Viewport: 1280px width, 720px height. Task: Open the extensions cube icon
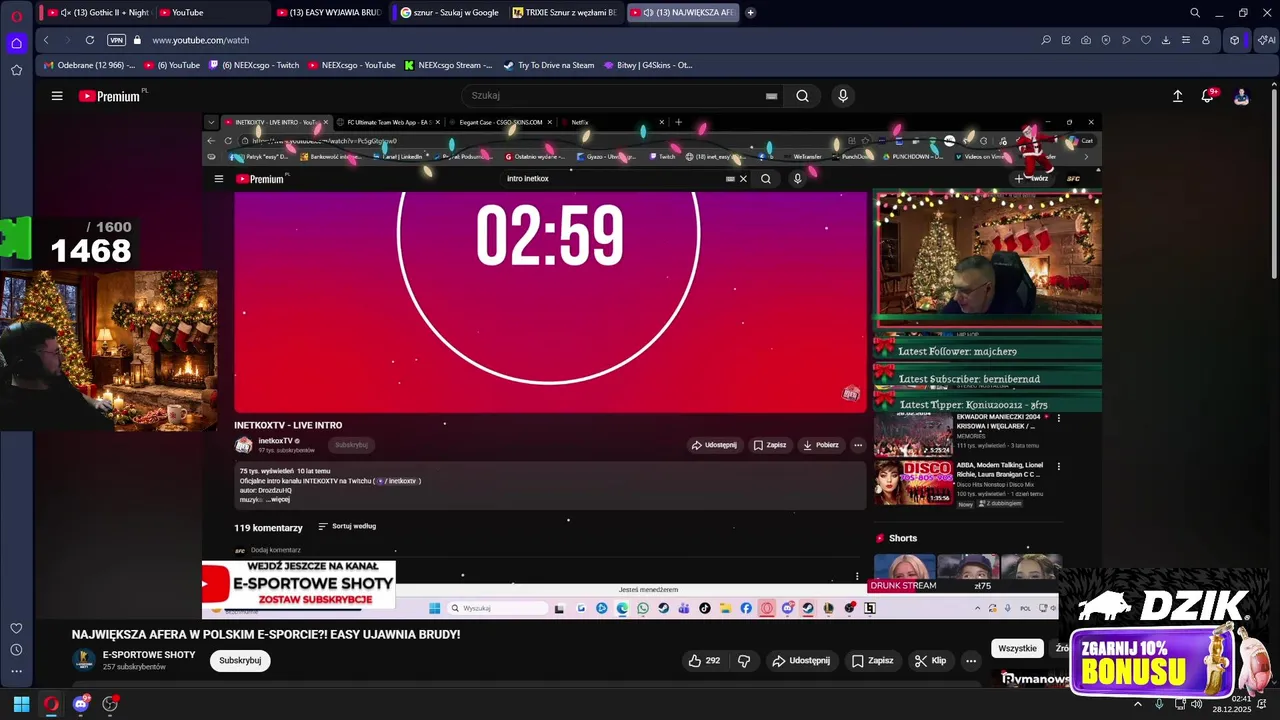[x=1235, y=40]
